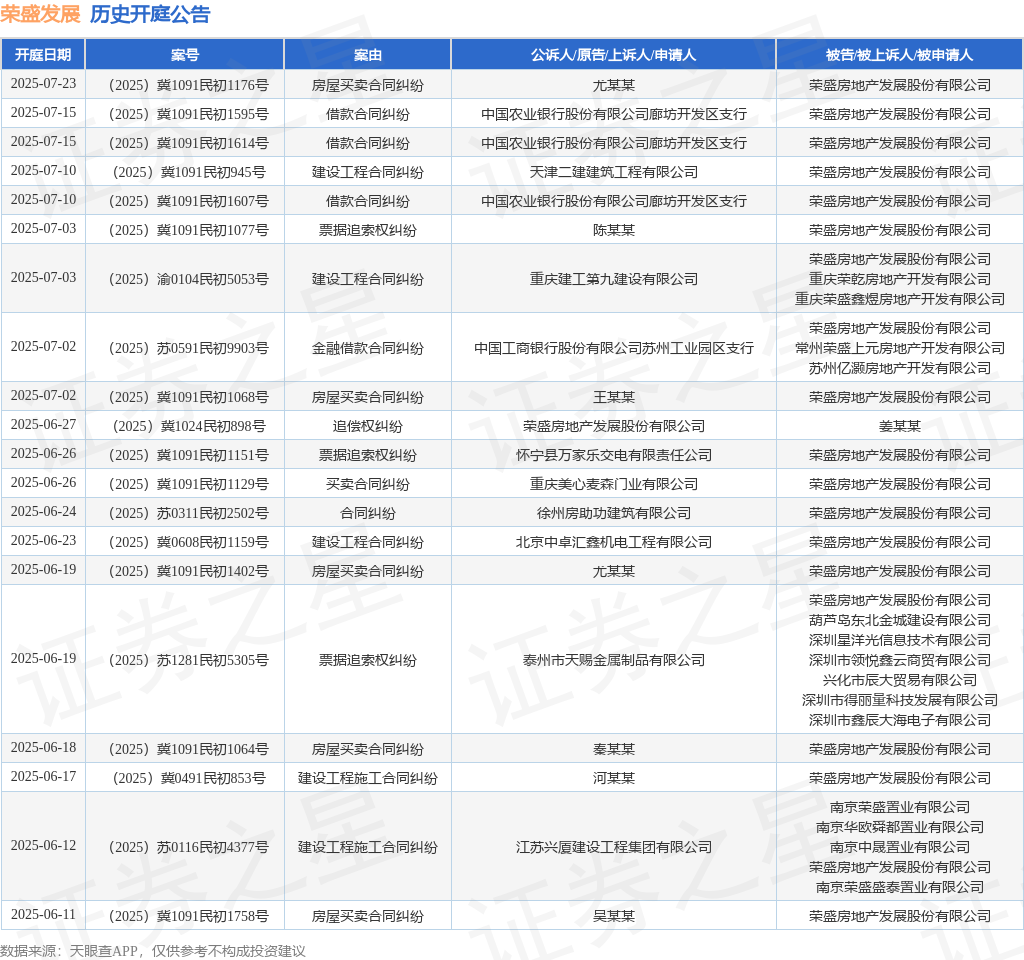Click plaintiff 泰州市天赐金属制品有限公司
1024x960 pixels.
(613, 660)
